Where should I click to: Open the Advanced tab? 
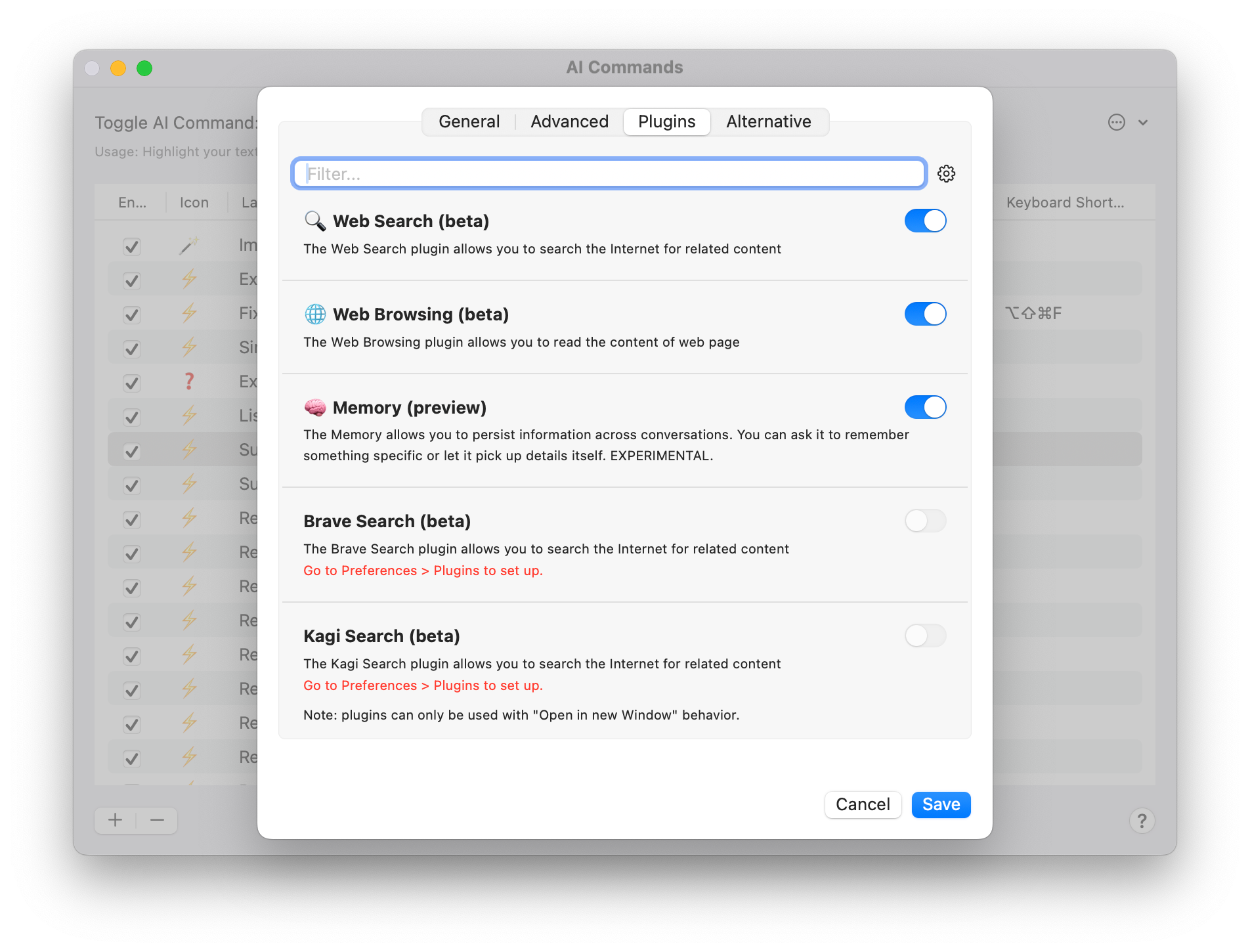tap(569, 122)
